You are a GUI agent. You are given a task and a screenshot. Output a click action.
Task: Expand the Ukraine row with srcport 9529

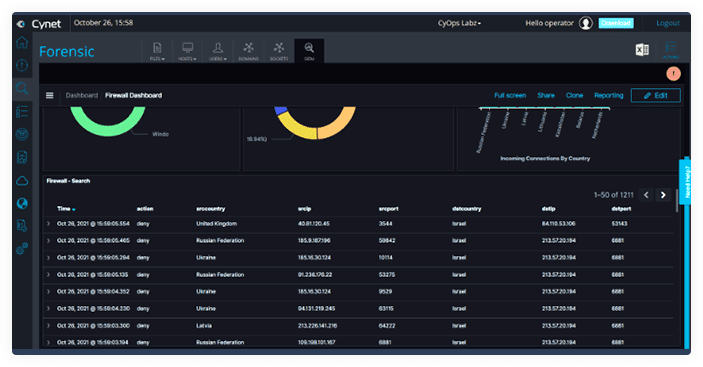pyautogui.click(x=48, y=292)
